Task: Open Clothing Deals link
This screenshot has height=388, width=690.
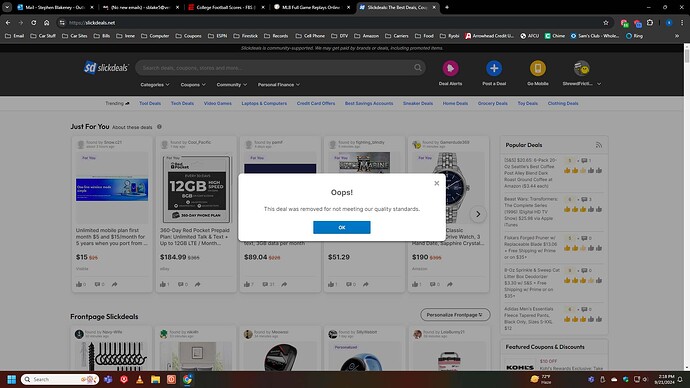Action: coord(563,103)
